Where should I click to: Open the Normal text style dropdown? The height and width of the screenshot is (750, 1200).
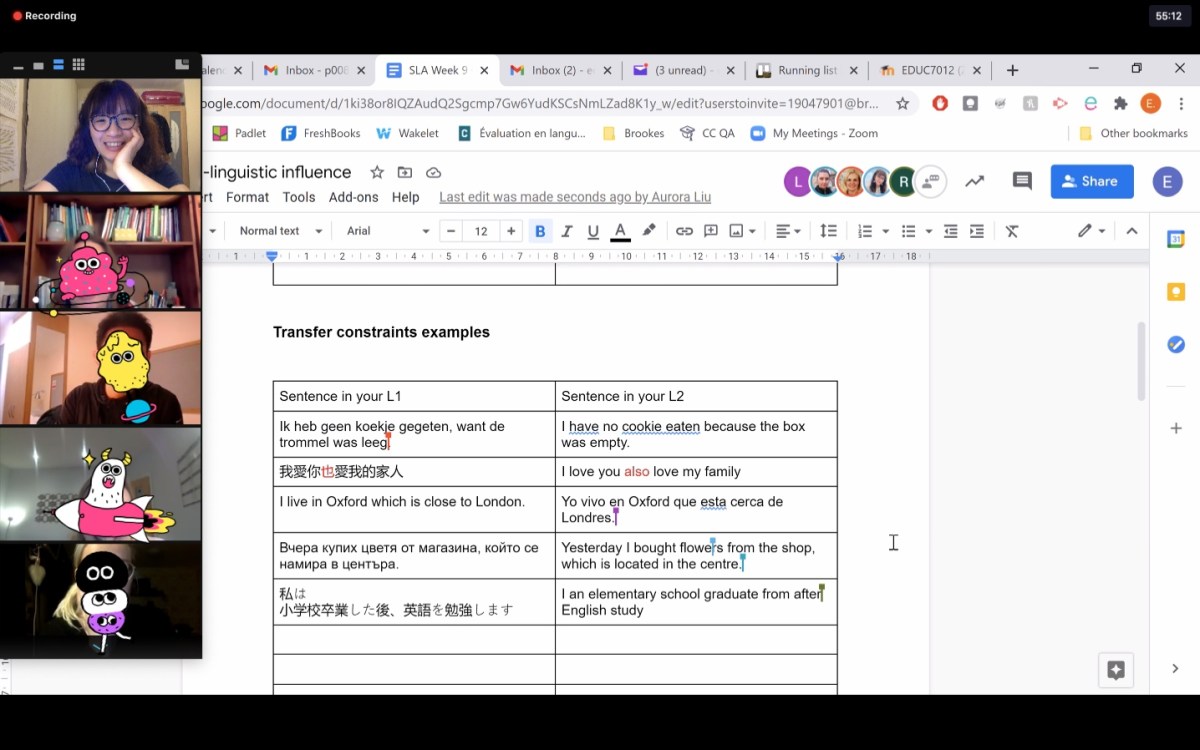coord(279,230)
